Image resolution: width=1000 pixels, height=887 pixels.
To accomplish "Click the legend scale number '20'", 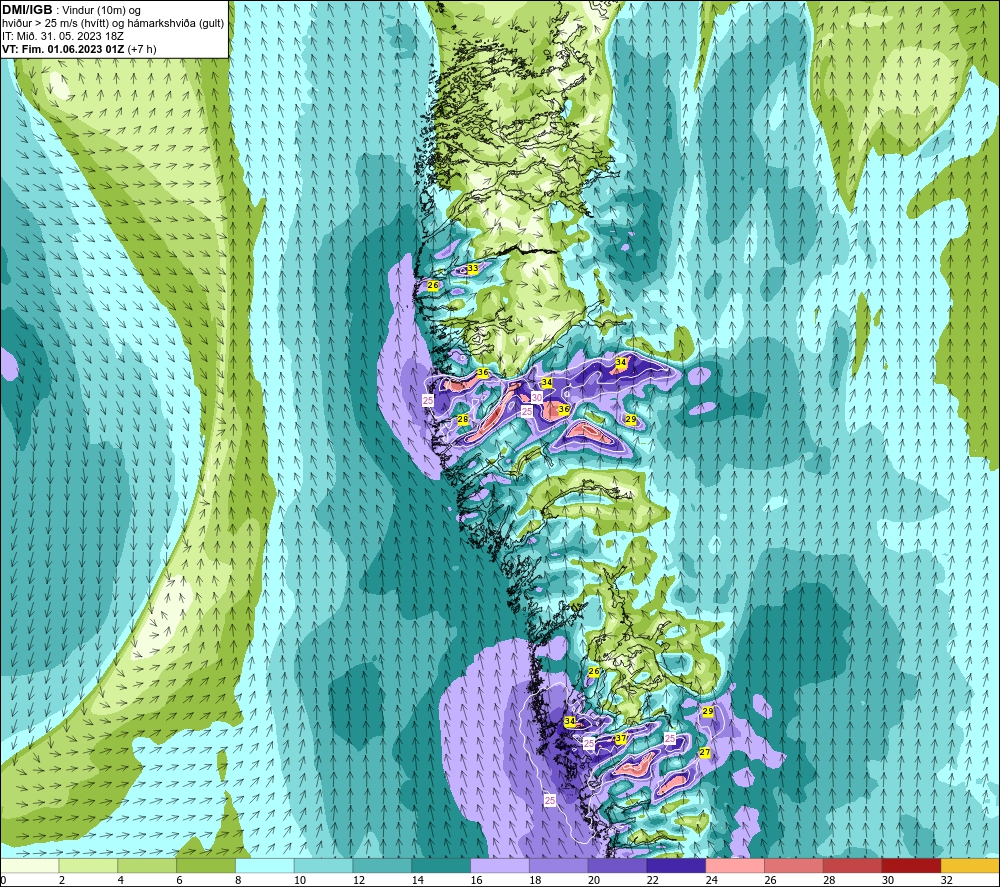I will (x=594, y=880).
